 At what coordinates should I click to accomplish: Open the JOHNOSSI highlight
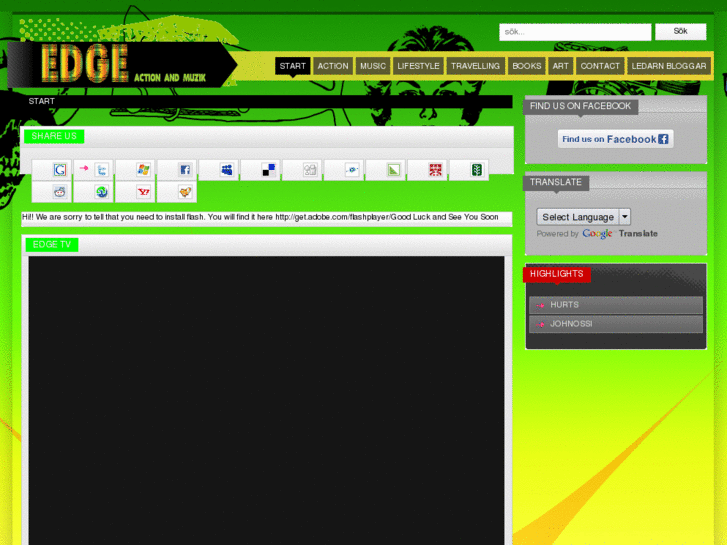pyautogui.click(x=616, y=324)
